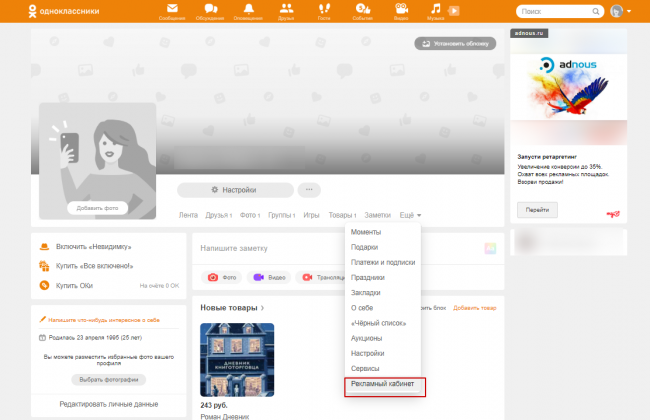Switch to the Товары tab
This screenshot has height=420, width=650.
point(342,215)
